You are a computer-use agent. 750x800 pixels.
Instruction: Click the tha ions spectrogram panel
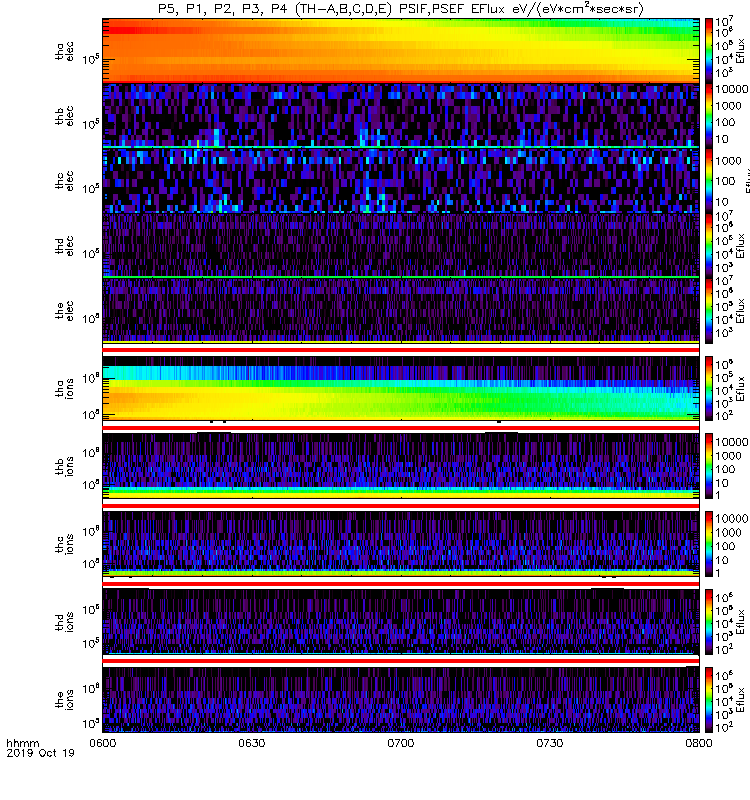401,388
